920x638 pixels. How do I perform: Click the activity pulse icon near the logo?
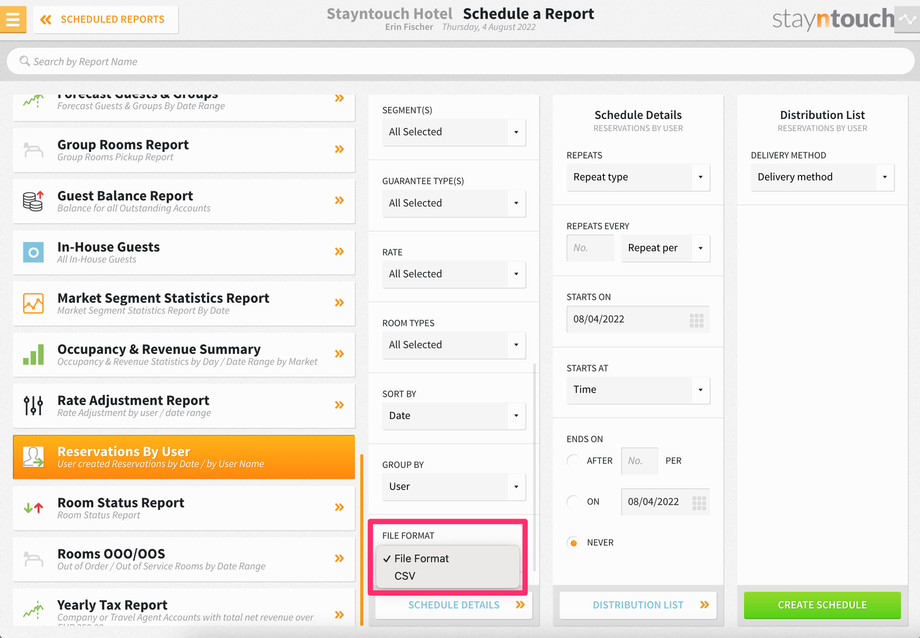point(907,19)
